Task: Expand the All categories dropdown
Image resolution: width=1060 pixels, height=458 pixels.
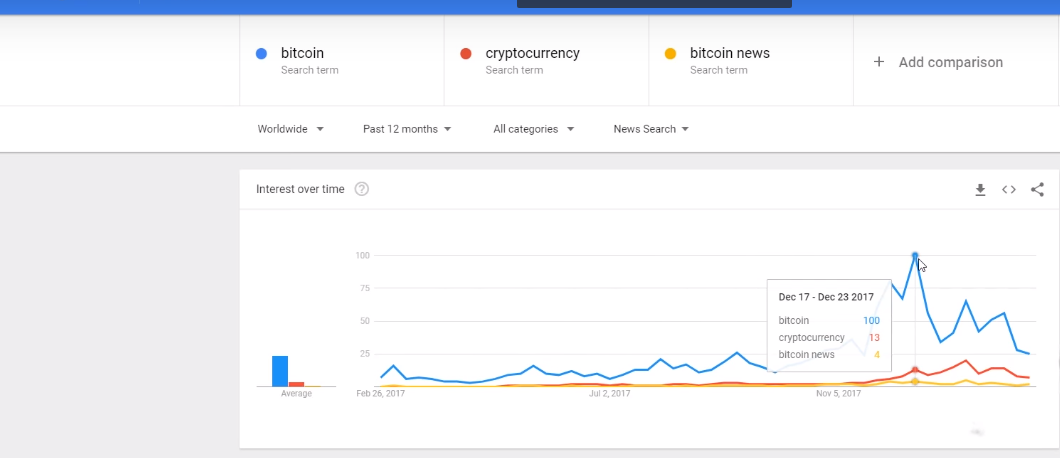Action: point(533,129)
